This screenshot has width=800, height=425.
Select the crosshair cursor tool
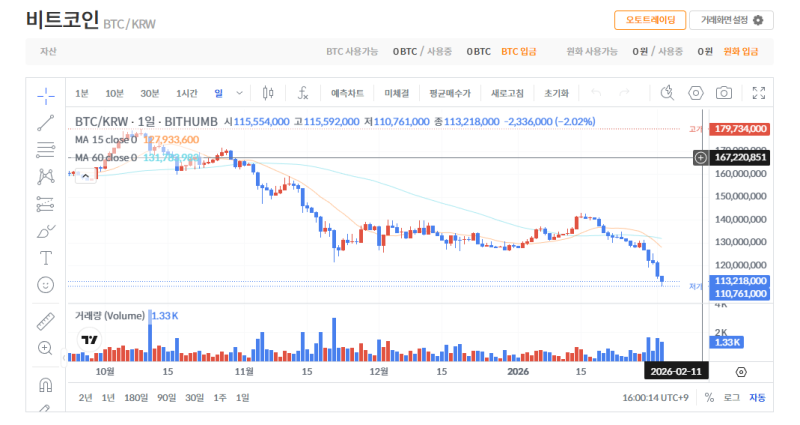click(45, 95)
